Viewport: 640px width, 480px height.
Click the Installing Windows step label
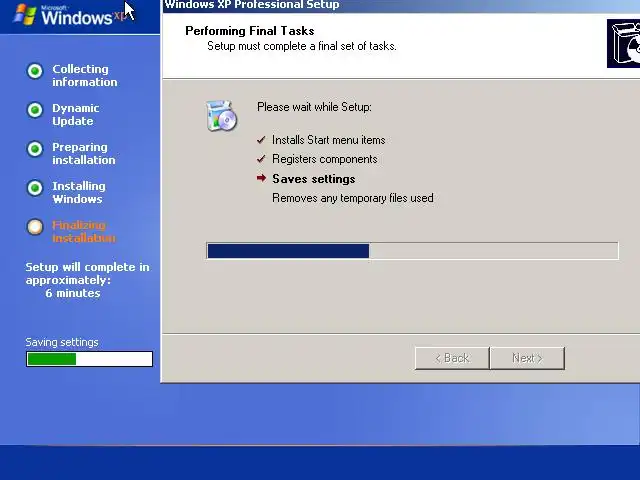(x=79, y=193)
